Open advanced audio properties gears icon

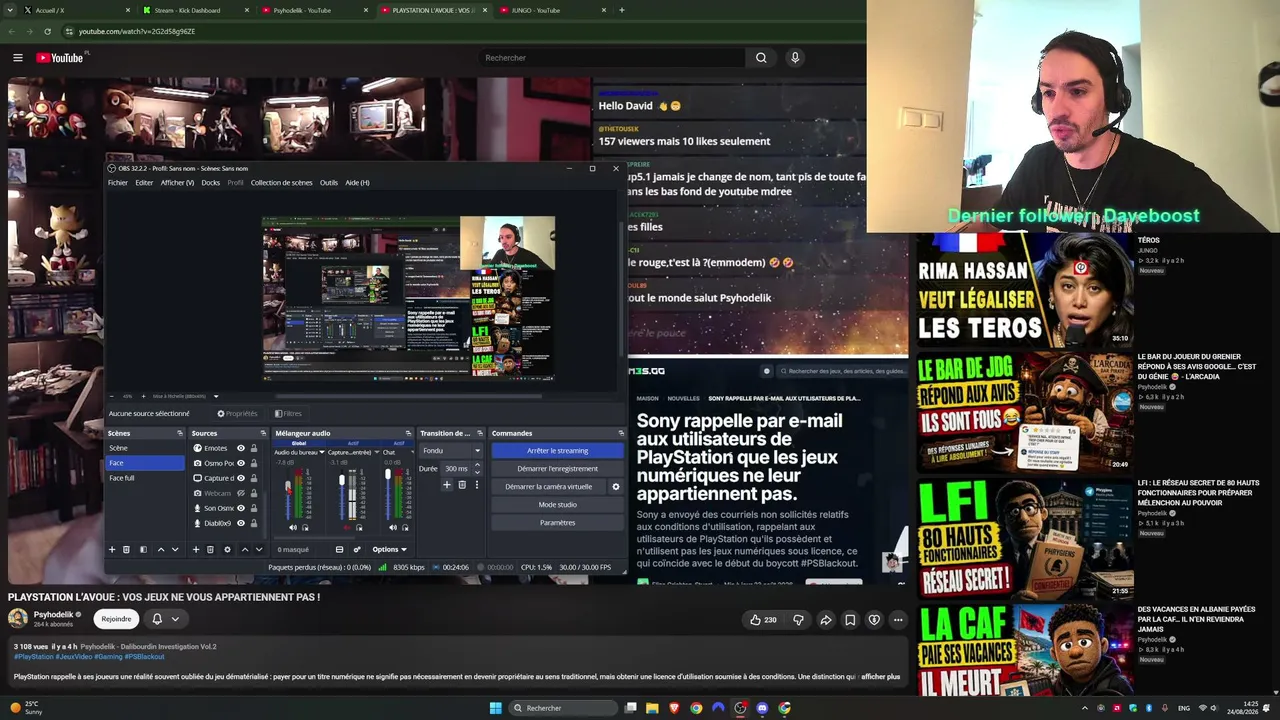[356, 549]
